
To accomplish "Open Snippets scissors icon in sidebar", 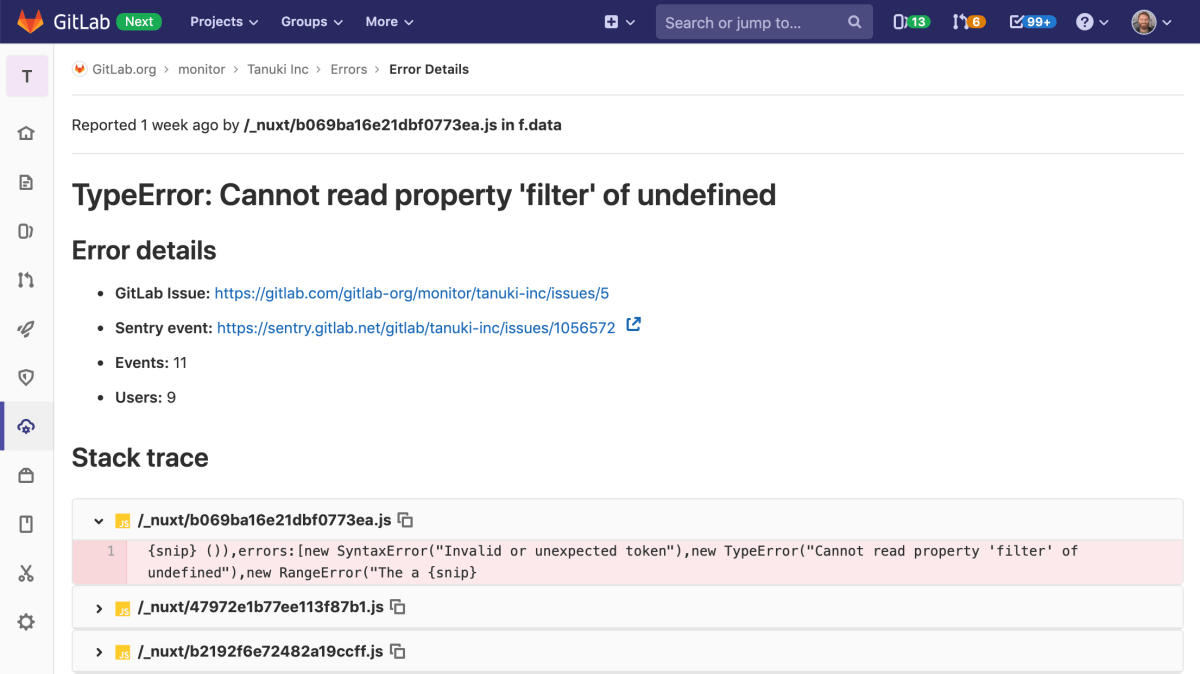I will coord(27,573).
